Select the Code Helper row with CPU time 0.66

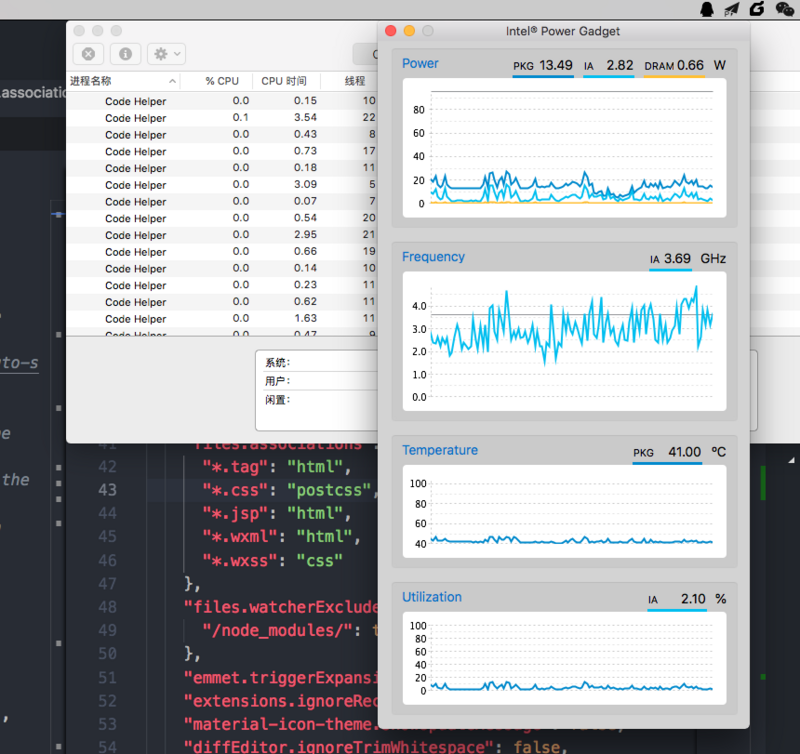[222, 252]
